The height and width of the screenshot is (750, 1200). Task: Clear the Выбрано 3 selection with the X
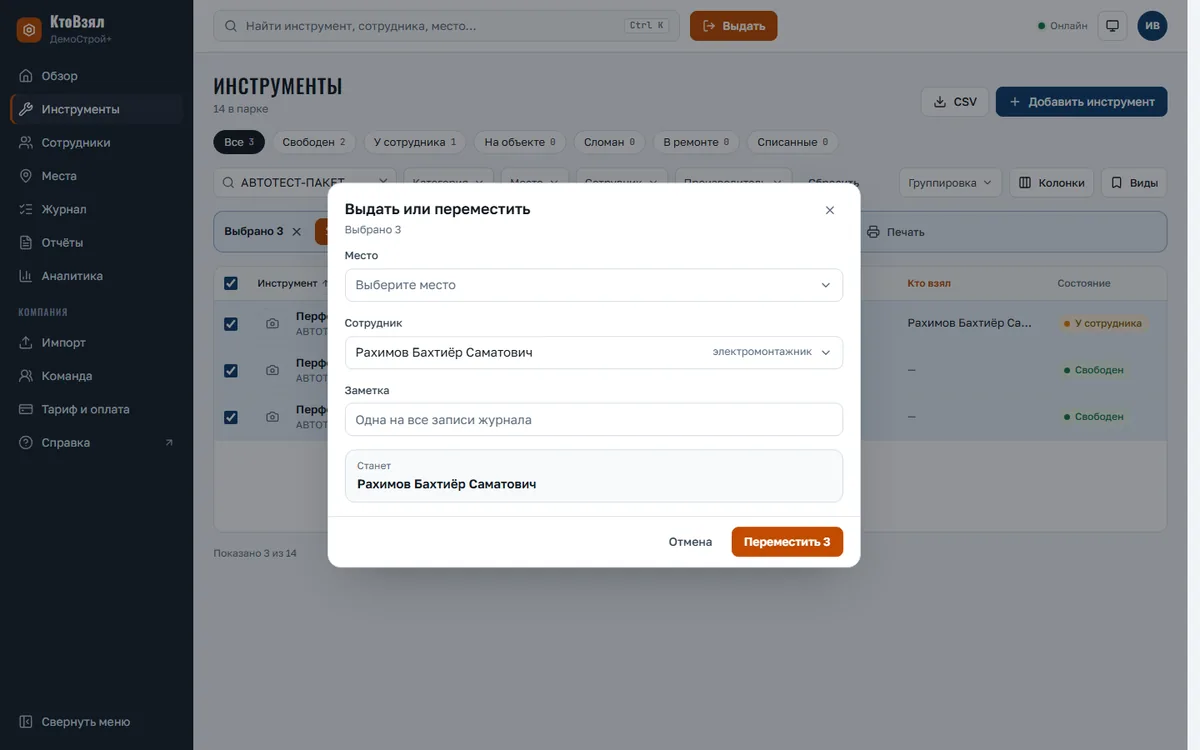[x=296, y=232]
